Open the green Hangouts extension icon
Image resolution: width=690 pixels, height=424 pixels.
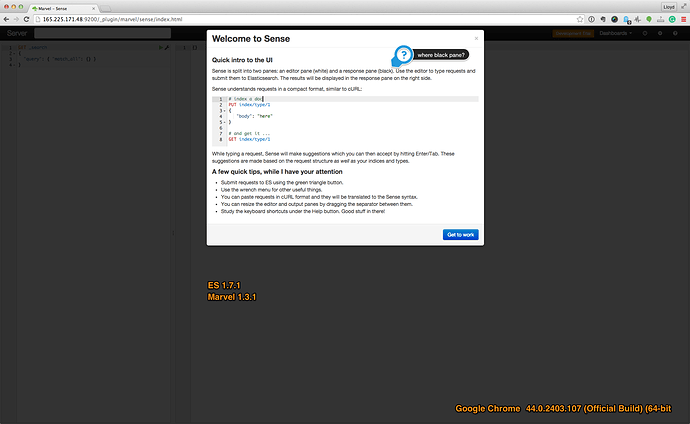coord(649,19)
